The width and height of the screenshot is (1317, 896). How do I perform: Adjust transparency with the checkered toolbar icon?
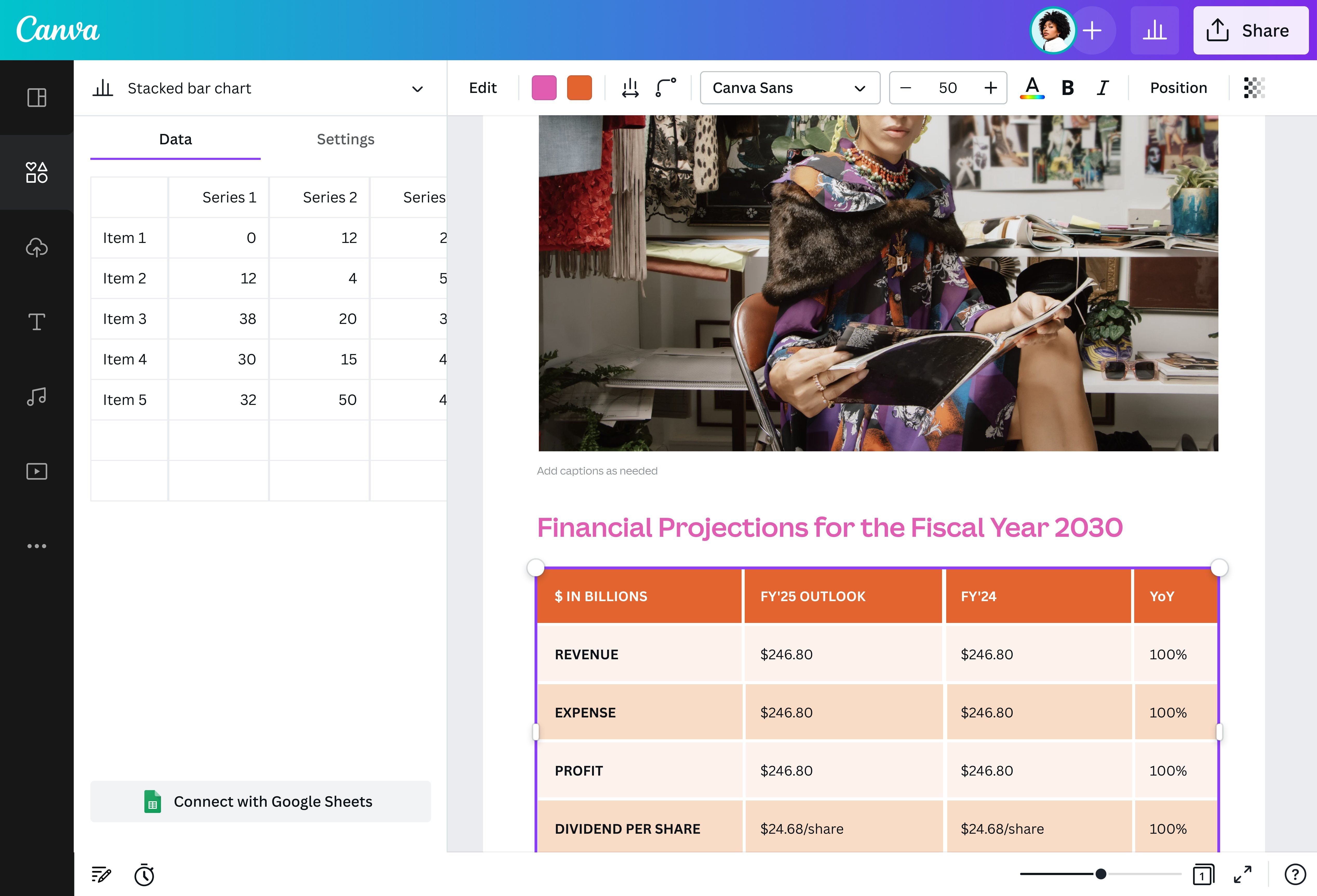1254,88
